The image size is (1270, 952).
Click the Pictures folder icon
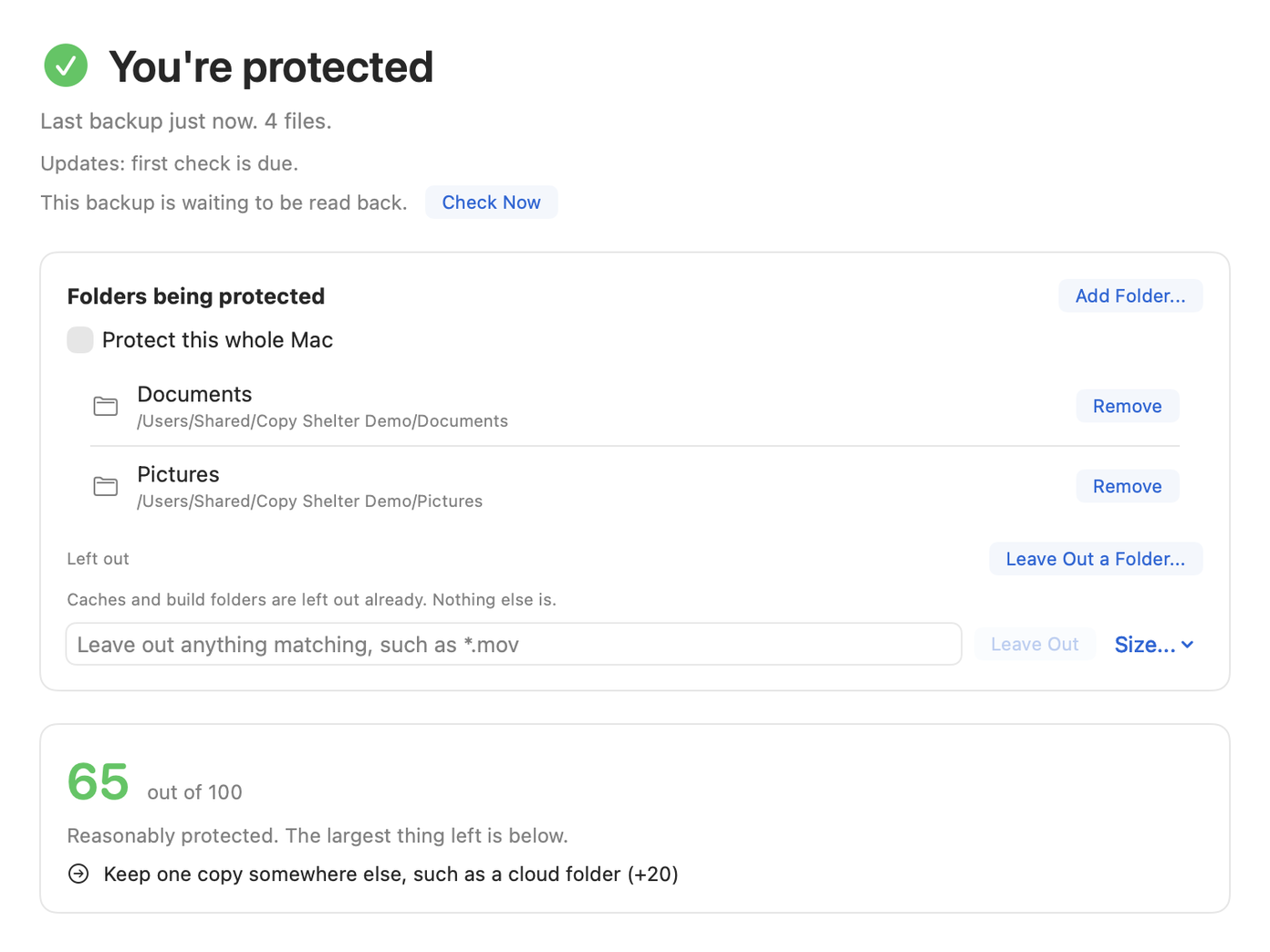tap(106, 486)
